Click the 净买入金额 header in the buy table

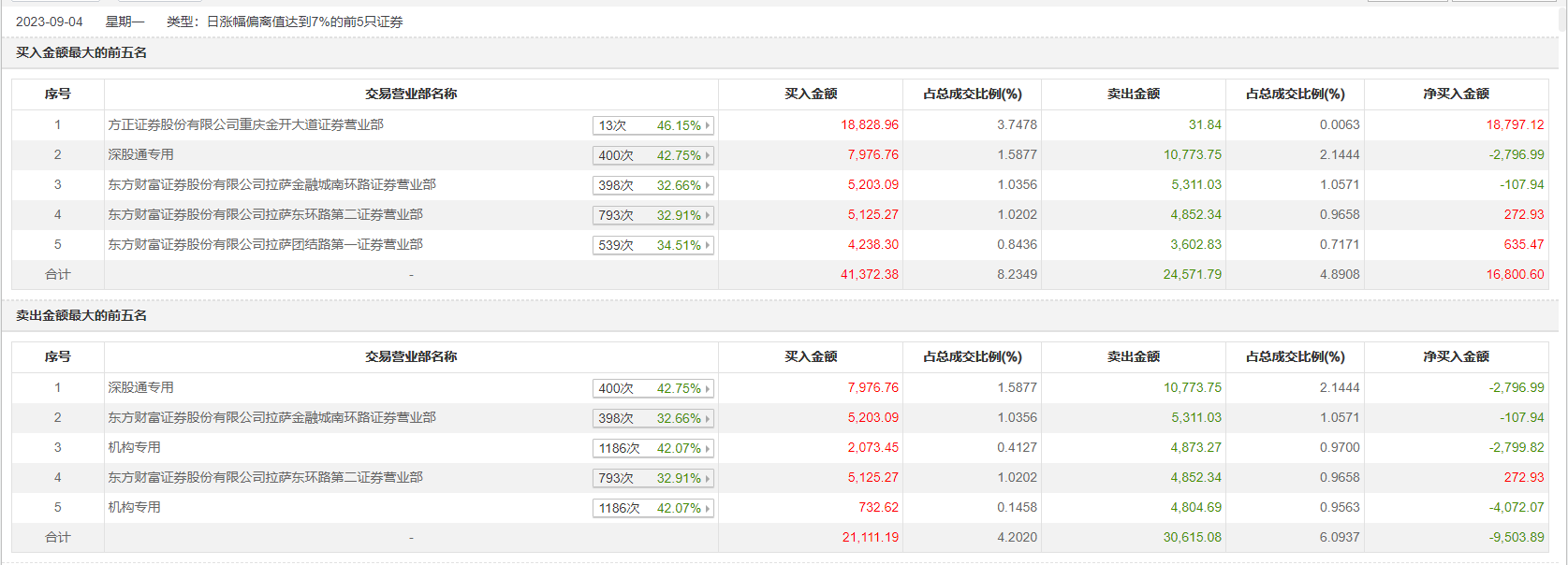[1456, 94]
